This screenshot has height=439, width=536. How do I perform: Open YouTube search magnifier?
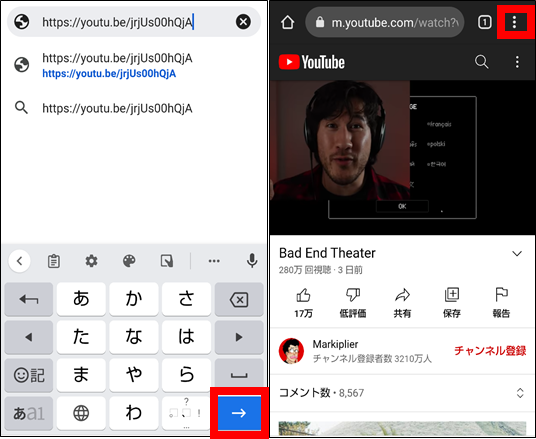tap(481, 62)
